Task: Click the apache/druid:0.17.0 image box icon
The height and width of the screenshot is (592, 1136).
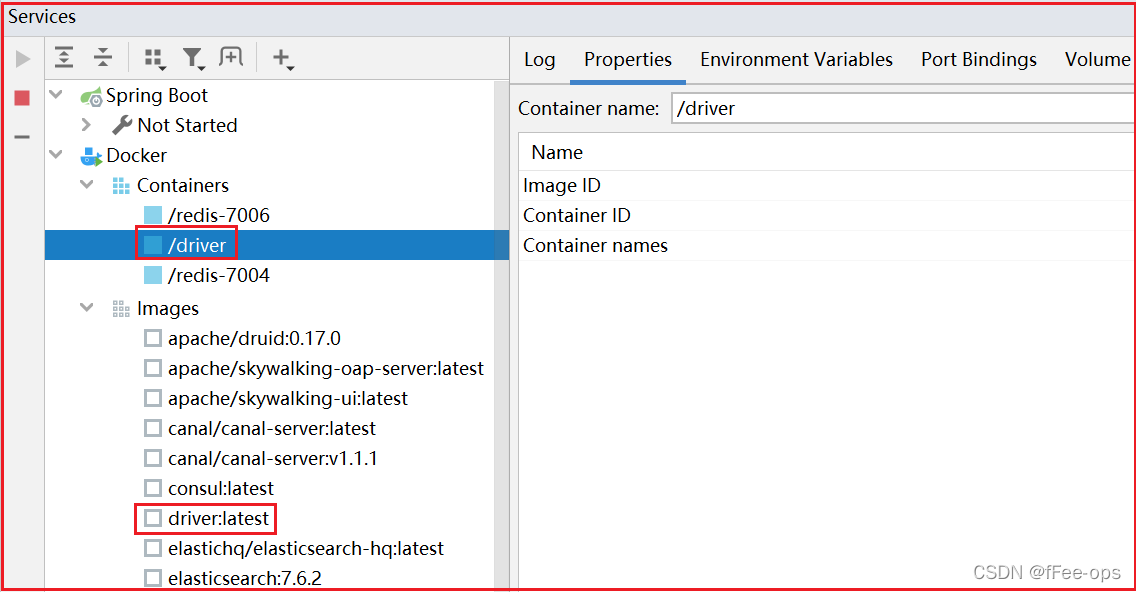Action: click(153, 338)
